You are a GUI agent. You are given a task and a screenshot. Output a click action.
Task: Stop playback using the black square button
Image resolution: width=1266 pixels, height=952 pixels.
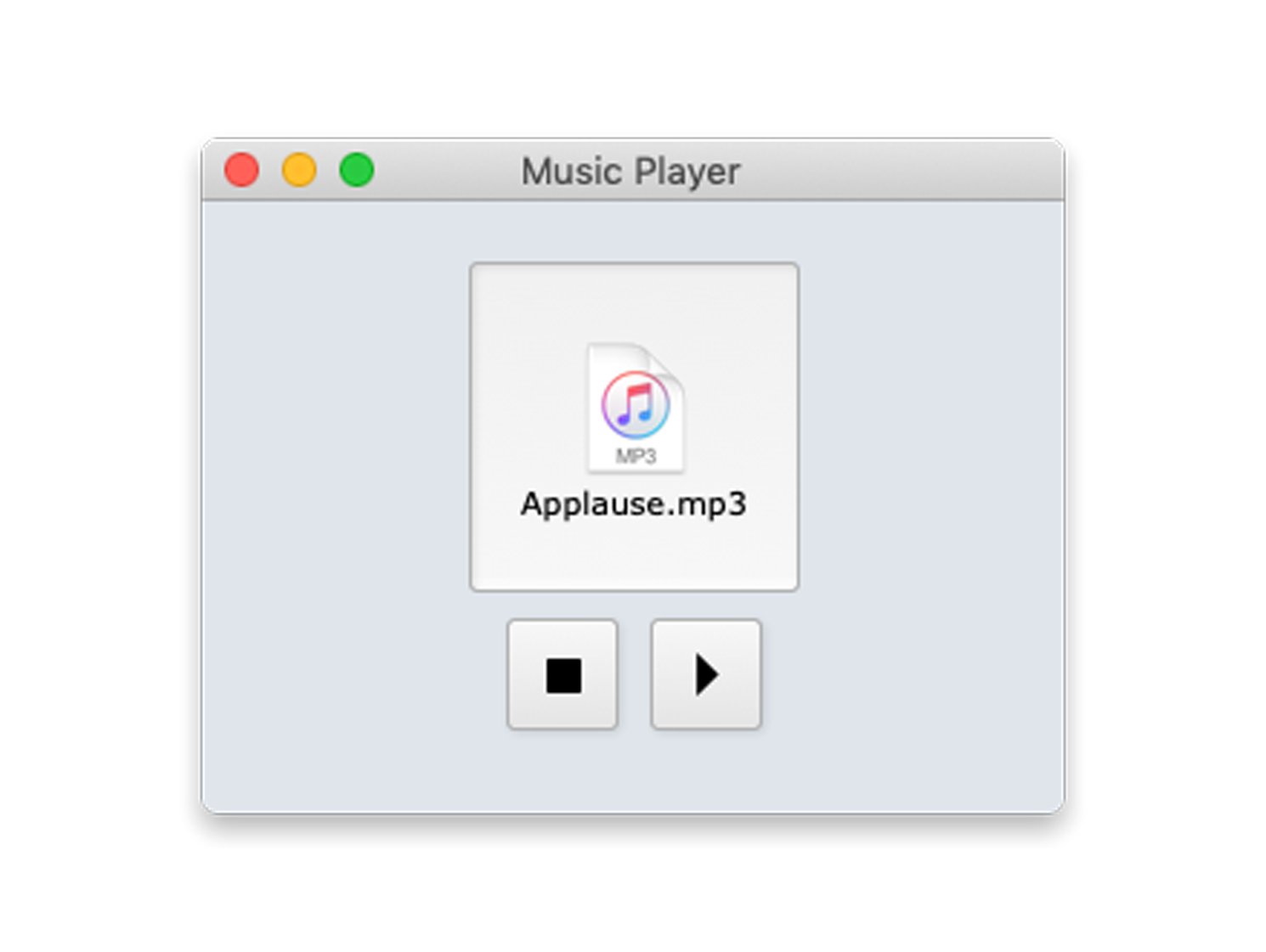click(x=562, y=674)
